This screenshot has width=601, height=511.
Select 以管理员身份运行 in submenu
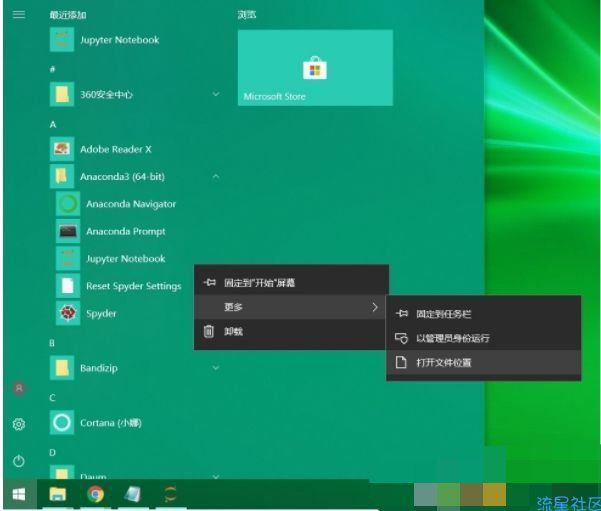coord(484,338)
